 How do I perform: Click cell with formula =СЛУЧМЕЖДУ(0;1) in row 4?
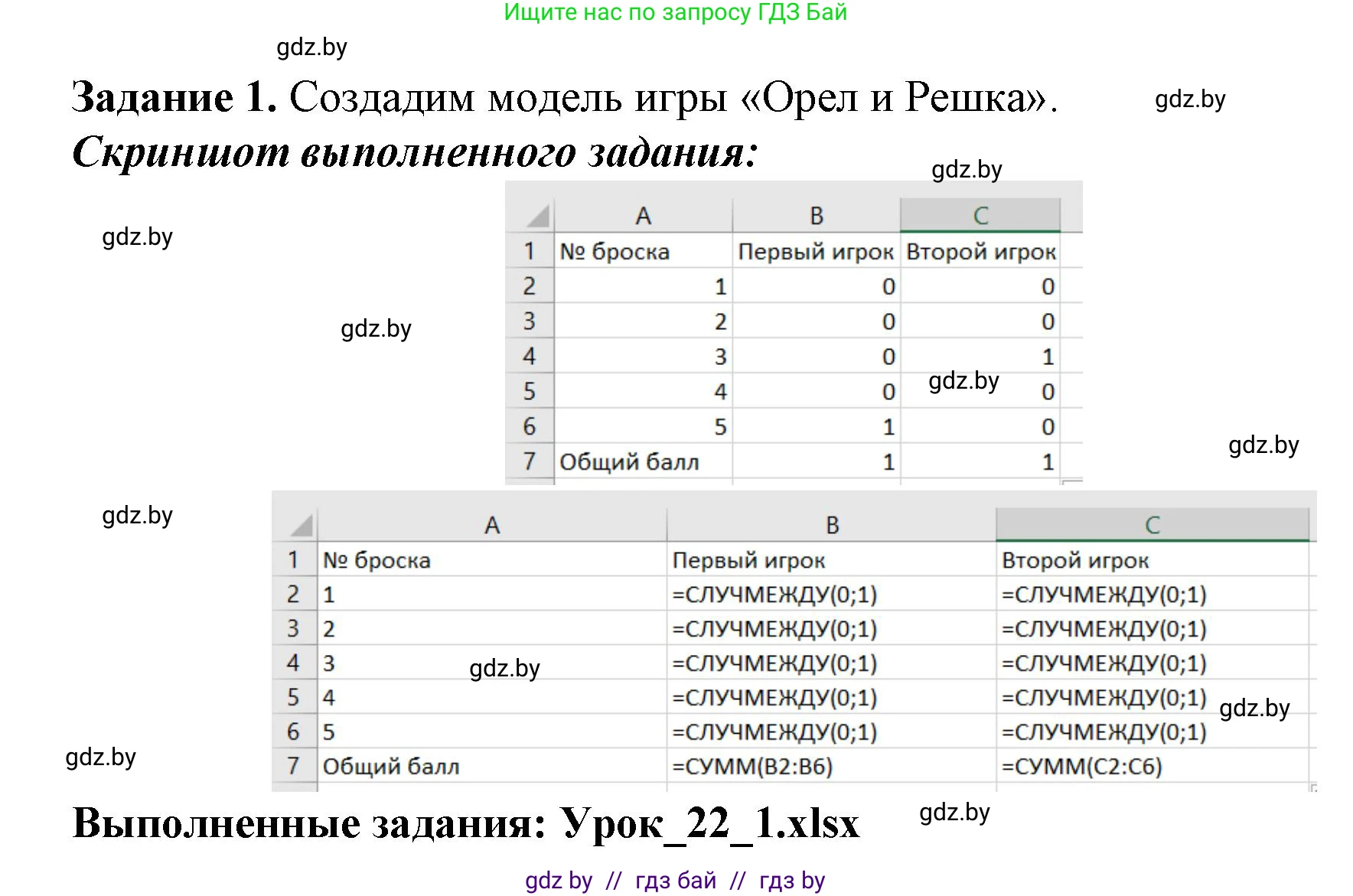pyautogui.click(x=774, y=663)
